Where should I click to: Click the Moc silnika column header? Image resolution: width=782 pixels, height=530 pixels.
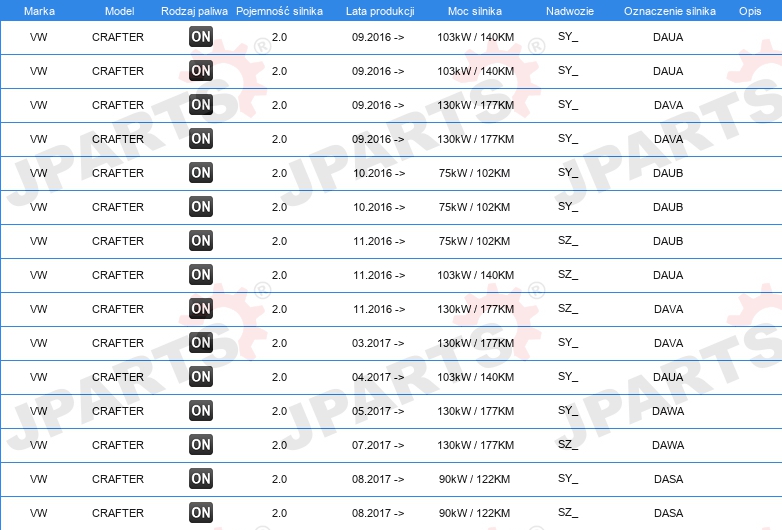(475, 11)
